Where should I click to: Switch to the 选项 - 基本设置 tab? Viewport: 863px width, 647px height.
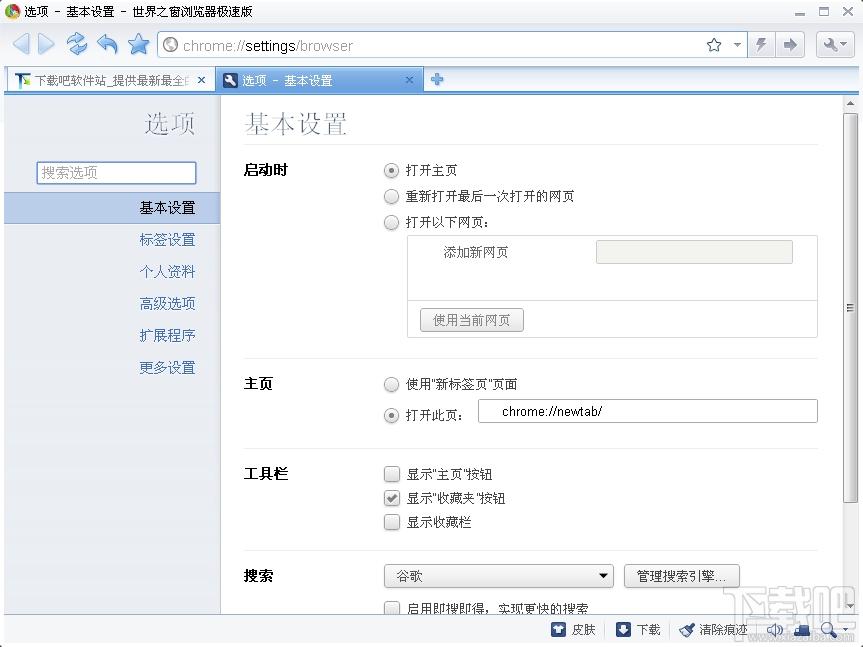(319, 80)
